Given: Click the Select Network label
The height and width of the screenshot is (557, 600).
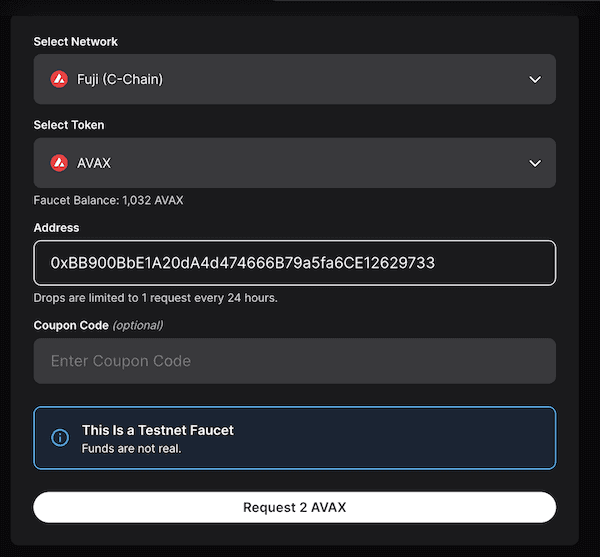Looking at the screenshot, I should tap(76, 42).
